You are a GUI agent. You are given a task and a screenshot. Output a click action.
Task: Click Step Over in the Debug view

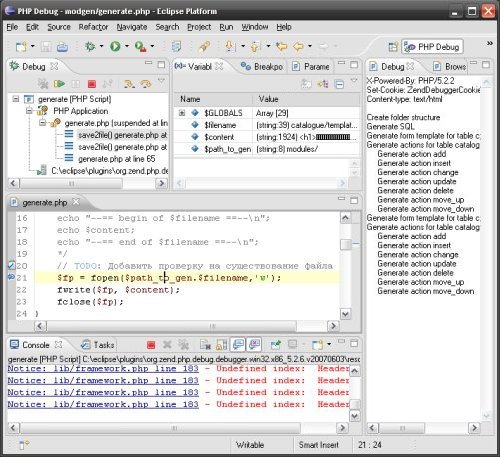pyautogui.click(x=146, y=84)
